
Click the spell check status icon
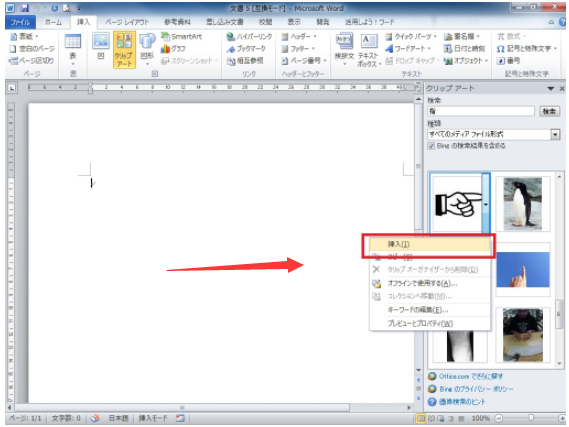(x=95, y=418)
